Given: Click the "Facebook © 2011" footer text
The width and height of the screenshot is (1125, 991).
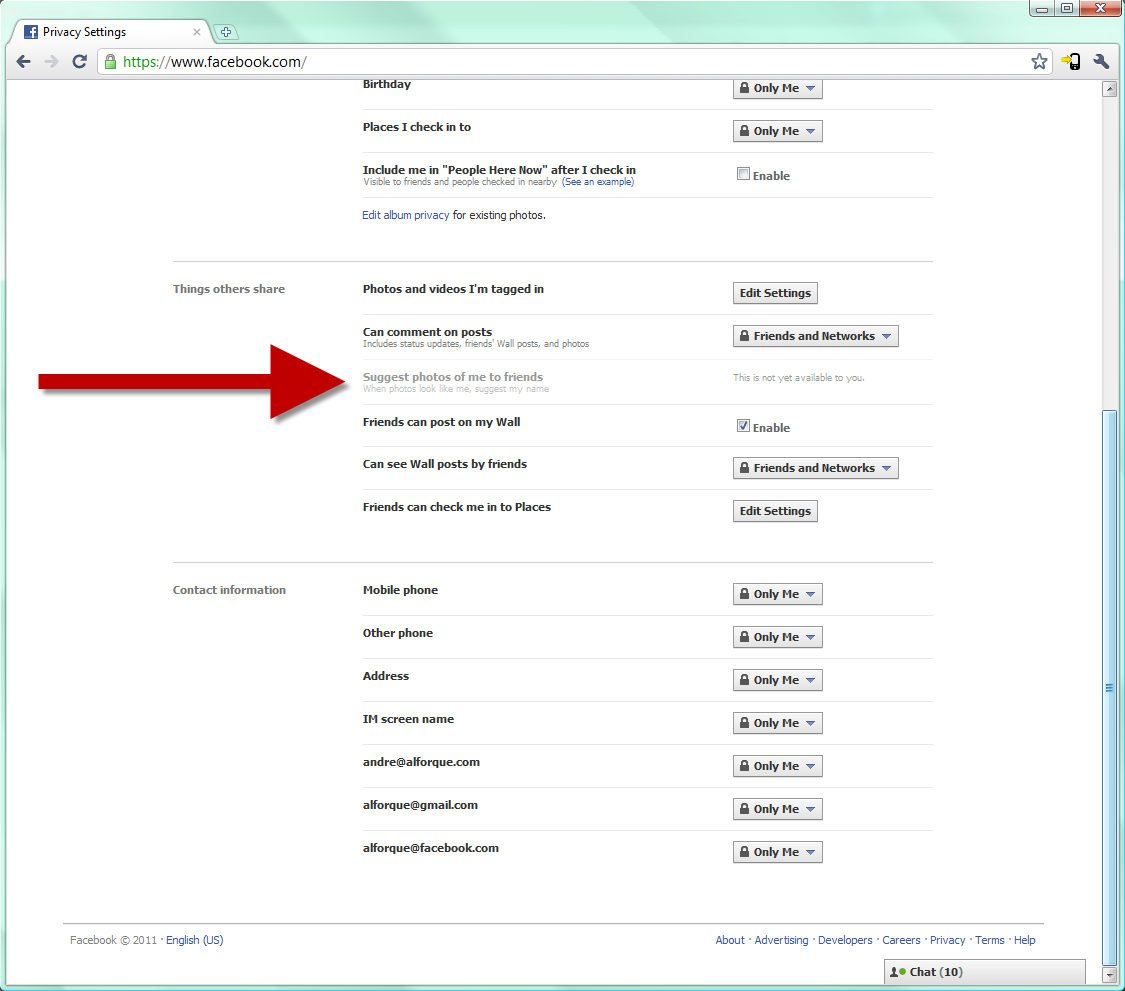Looking at the screenshot, I should [113, 940].
